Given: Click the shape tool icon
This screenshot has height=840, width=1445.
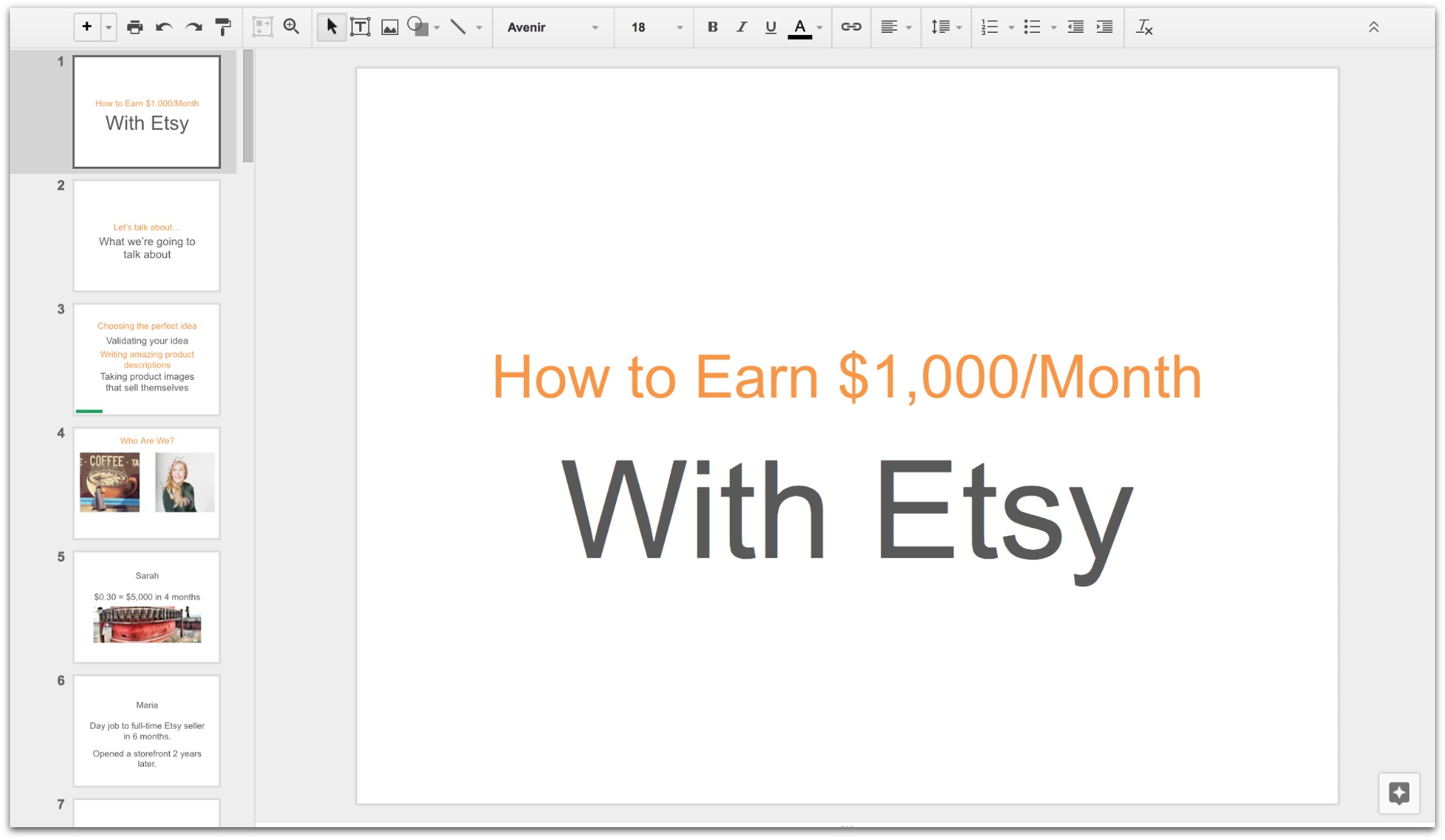Looking at the screenshot, I should click(x=418, y=27).
